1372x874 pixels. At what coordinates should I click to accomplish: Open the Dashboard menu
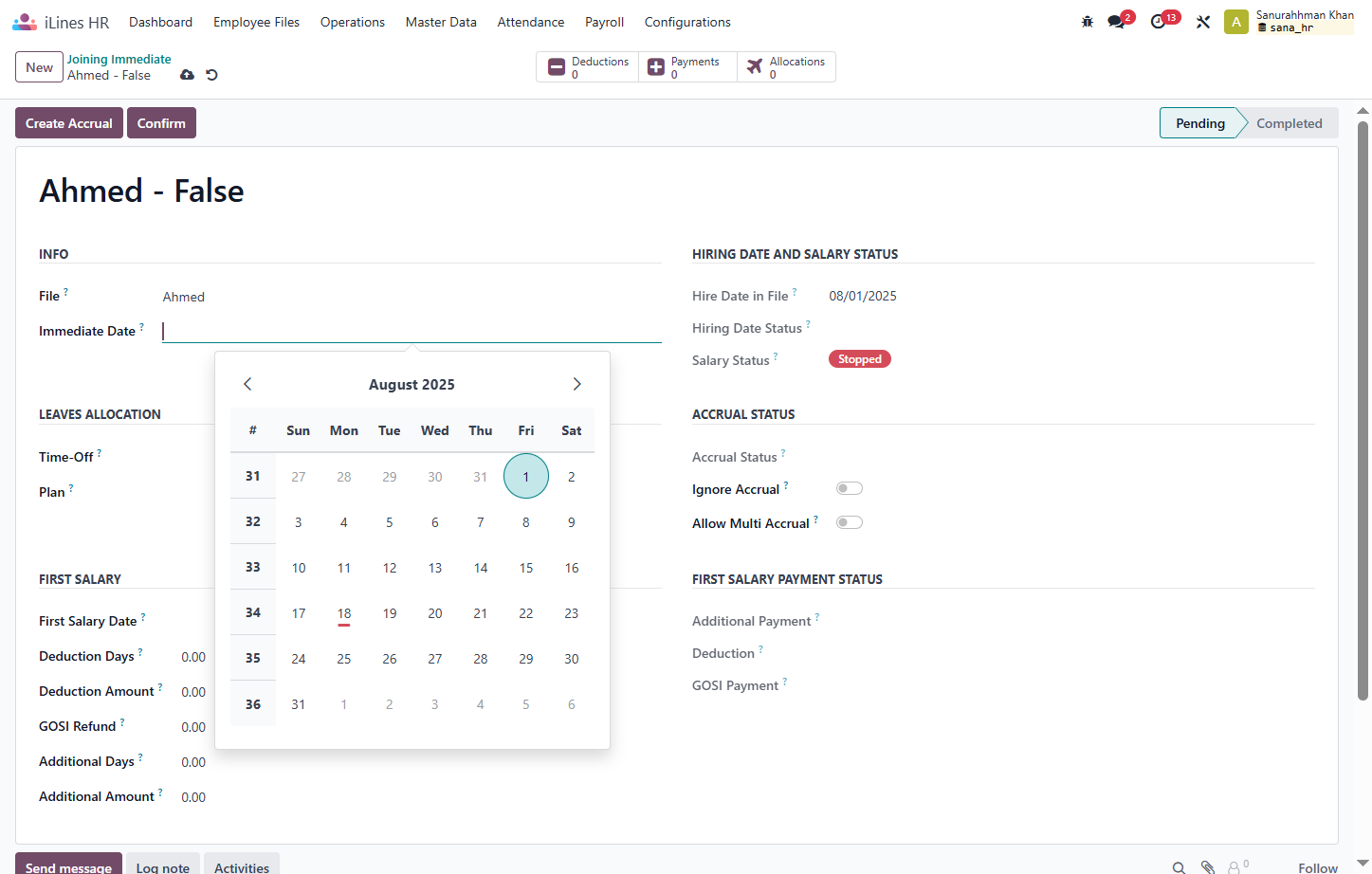pyautogui.click(x=160, y=22)
